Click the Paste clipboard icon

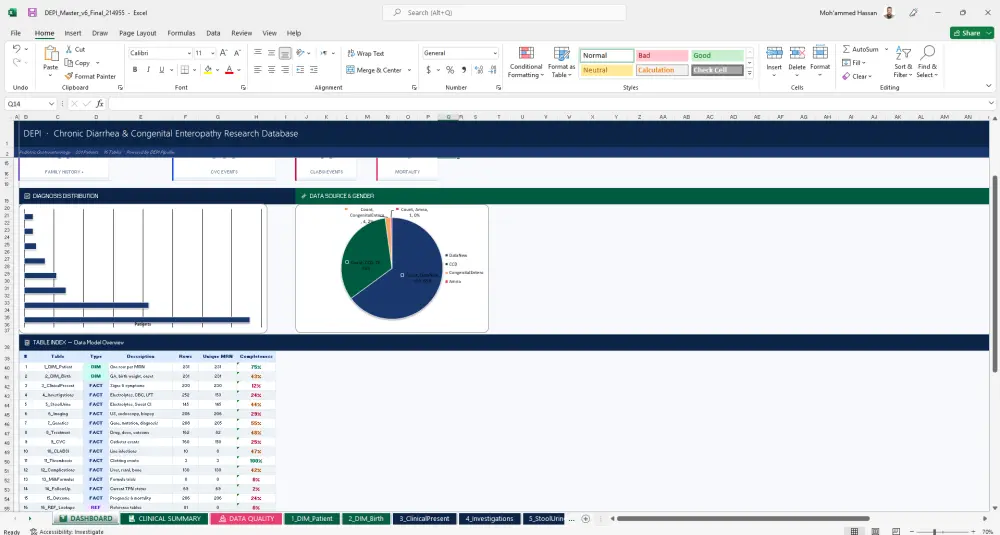[x=50, y=54]
